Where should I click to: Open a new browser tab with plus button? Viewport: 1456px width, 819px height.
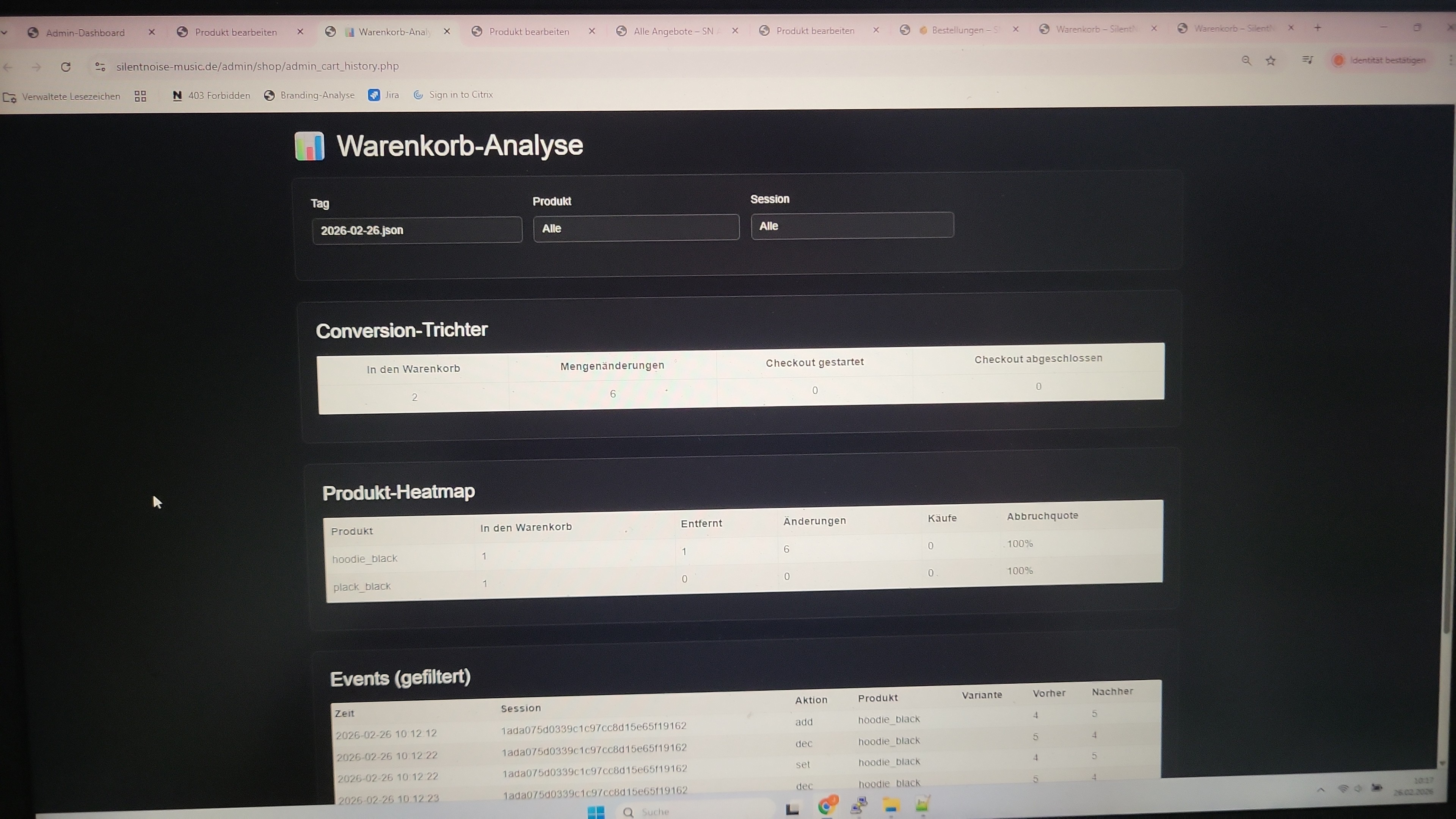(1318, 28)
